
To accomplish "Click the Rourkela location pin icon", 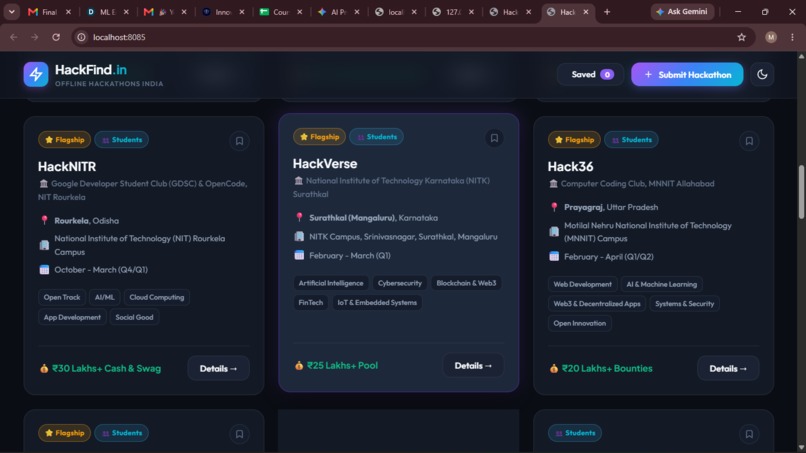I will click(44, 221).
